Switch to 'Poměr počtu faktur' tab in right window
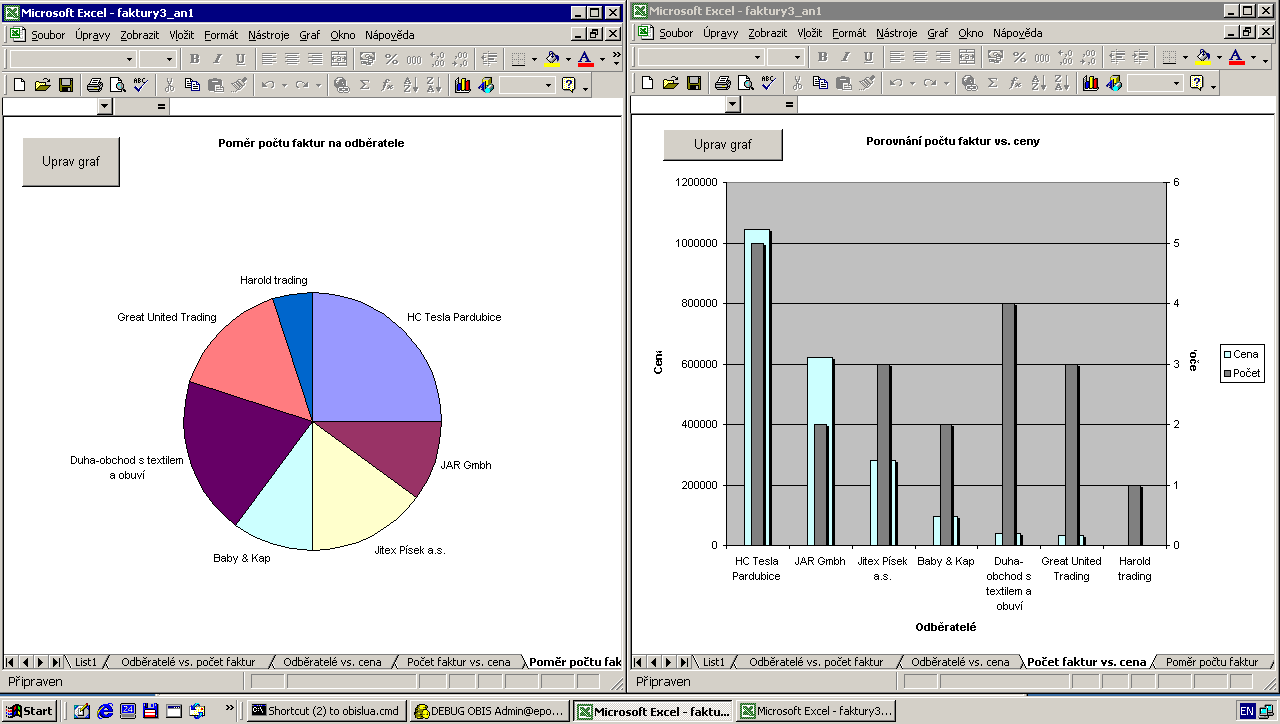Viewport: 1280px width, 724px height. pos(1211,662)
